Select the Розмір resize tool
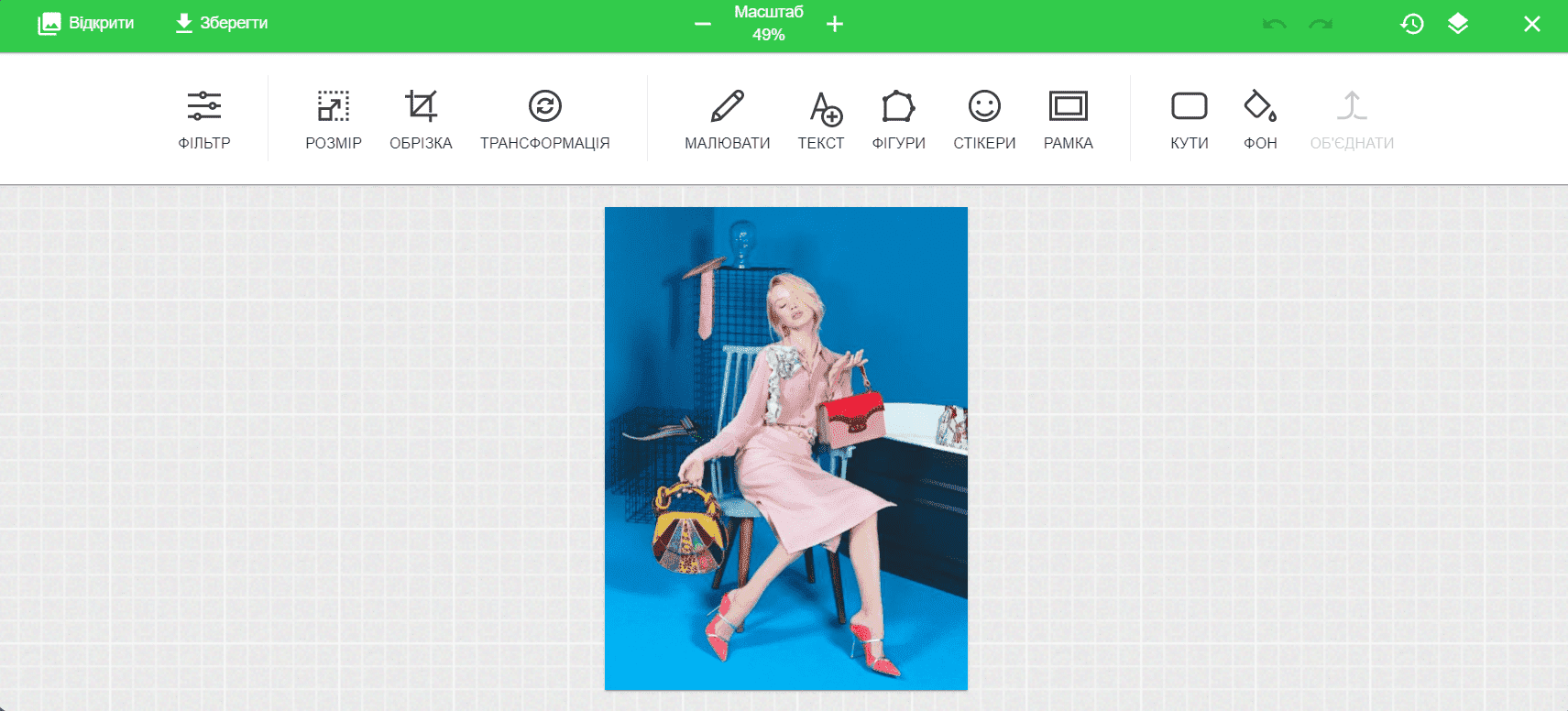This screenshot has height=711, width=1568. 334,118
